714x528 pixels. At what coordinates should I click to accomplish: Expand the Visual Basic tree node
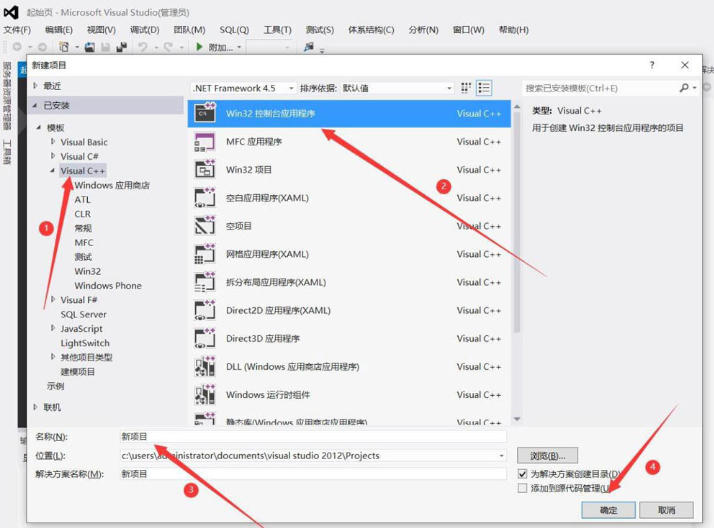click(x=54, y=142)
